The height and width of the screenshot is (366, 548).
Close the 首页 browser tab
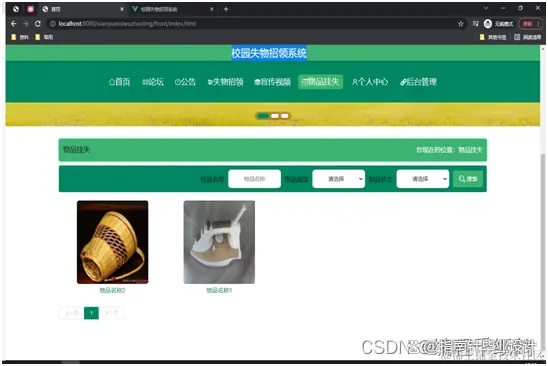[122, 9]
